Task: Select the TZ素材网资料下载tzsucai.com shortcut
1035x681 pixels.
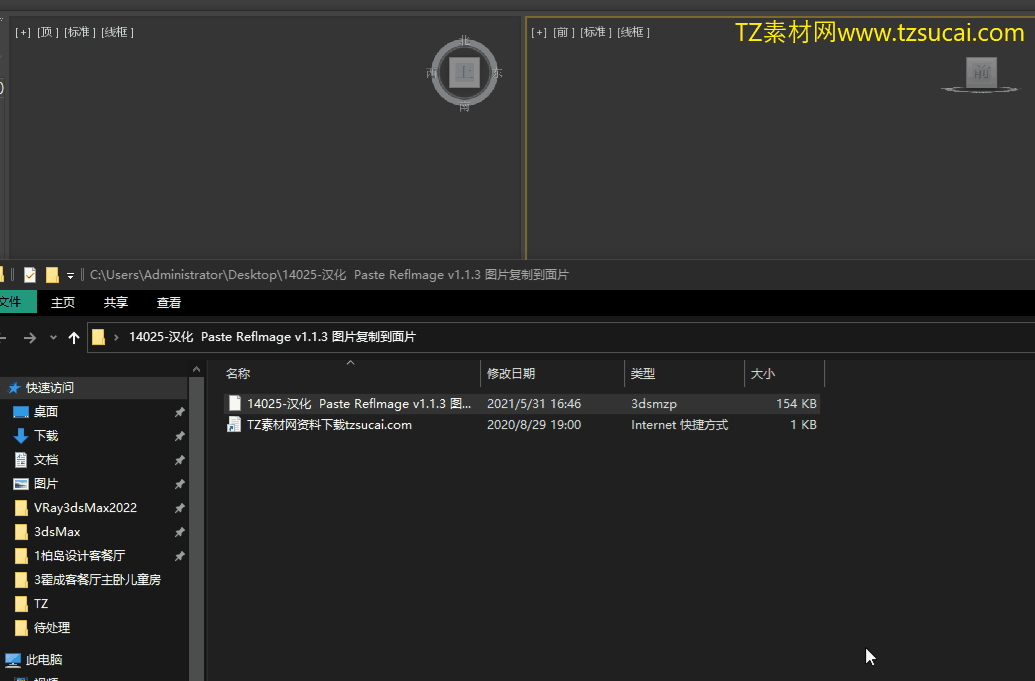Action: point(329,424)
